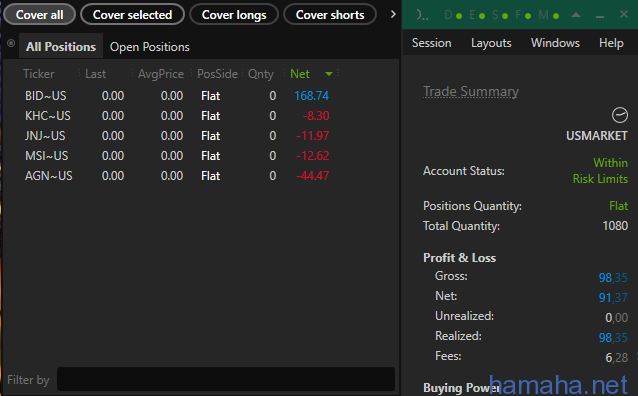Click the F connection status indicator
The height and width of the screenshot is (396, 638).
pyautogui.click(x=523, y=15)
